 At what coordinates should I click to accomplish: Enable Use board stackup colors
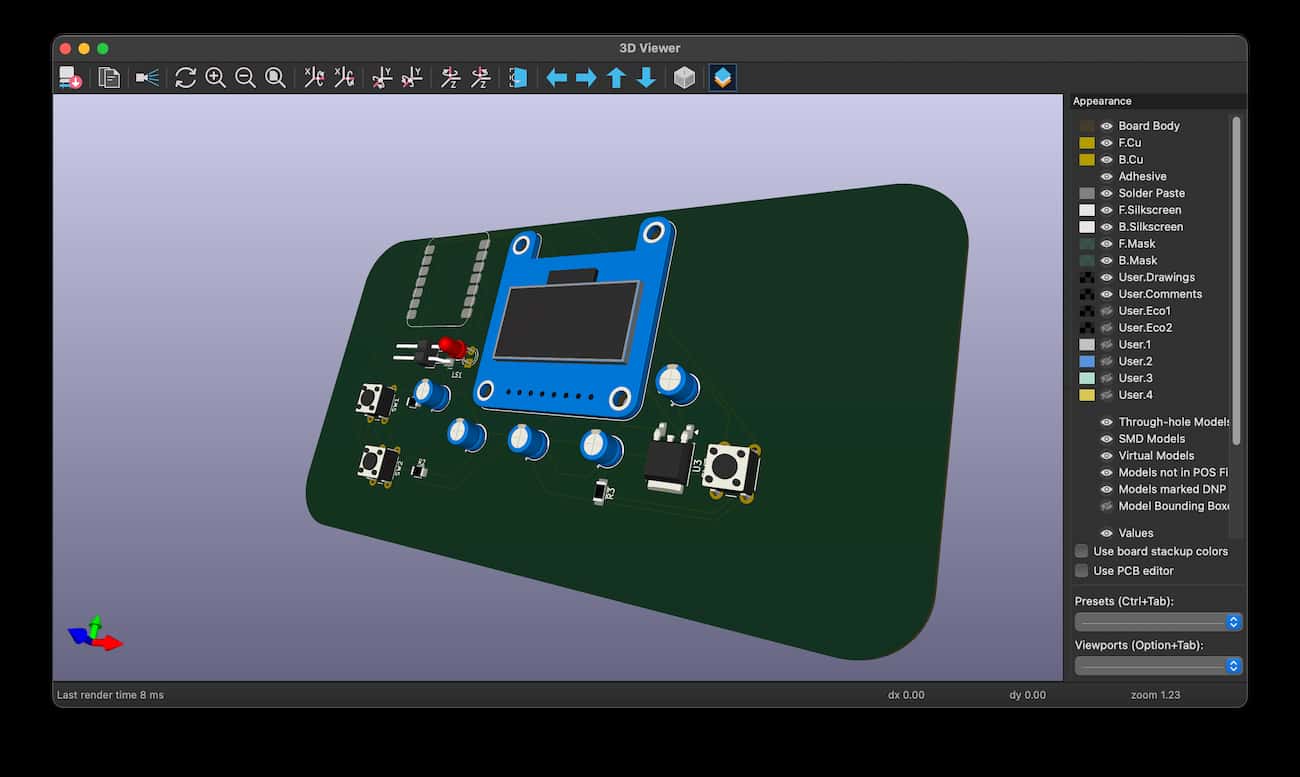1081,551
